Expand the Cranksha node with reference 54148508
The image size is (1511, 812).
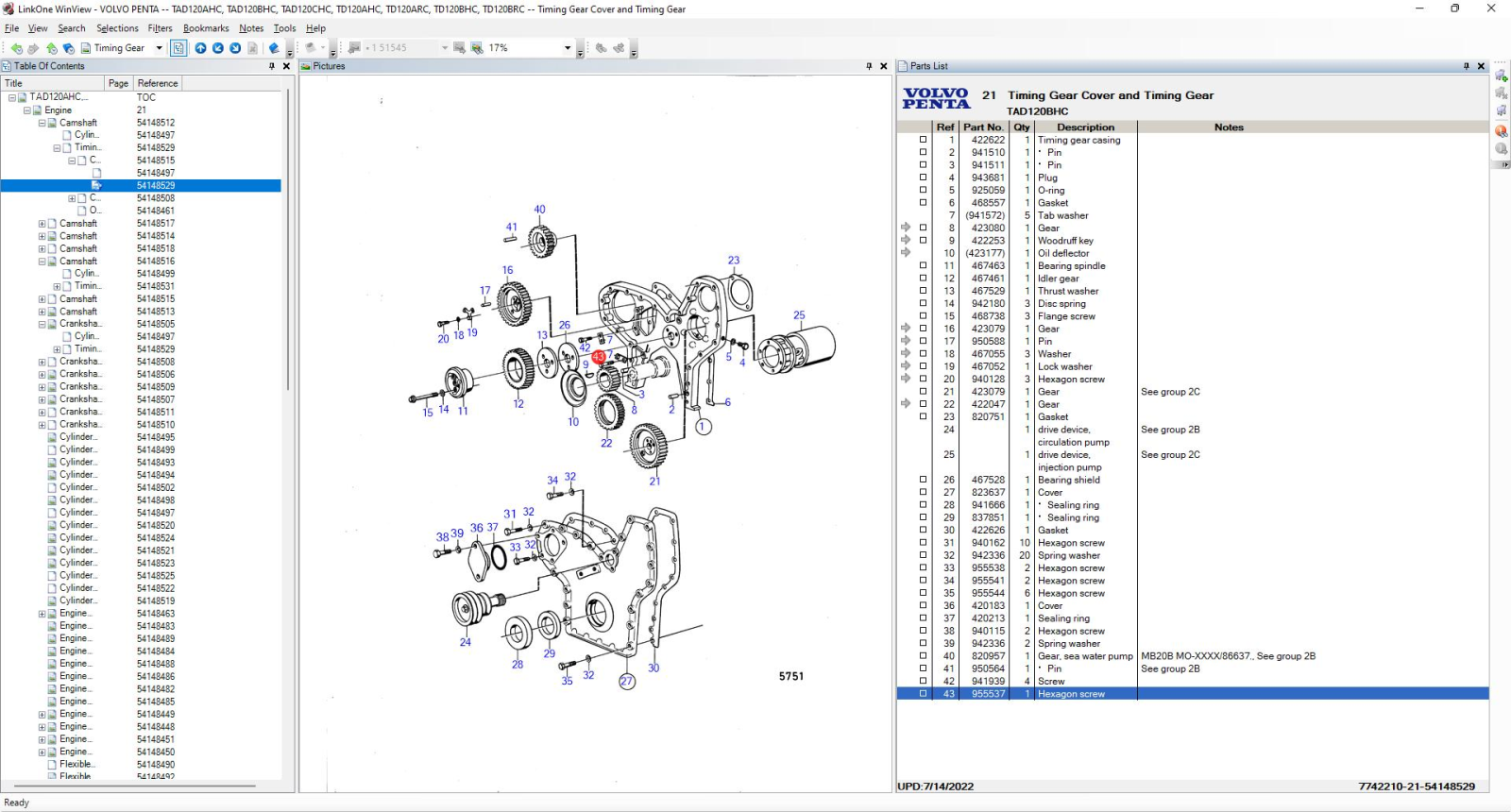click(42, 362)
